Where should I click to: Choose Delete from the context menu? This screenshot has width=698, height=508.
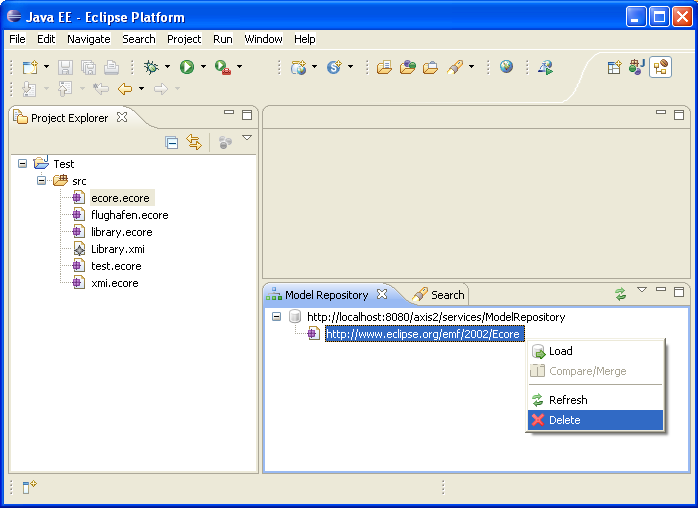pos(595,420)
